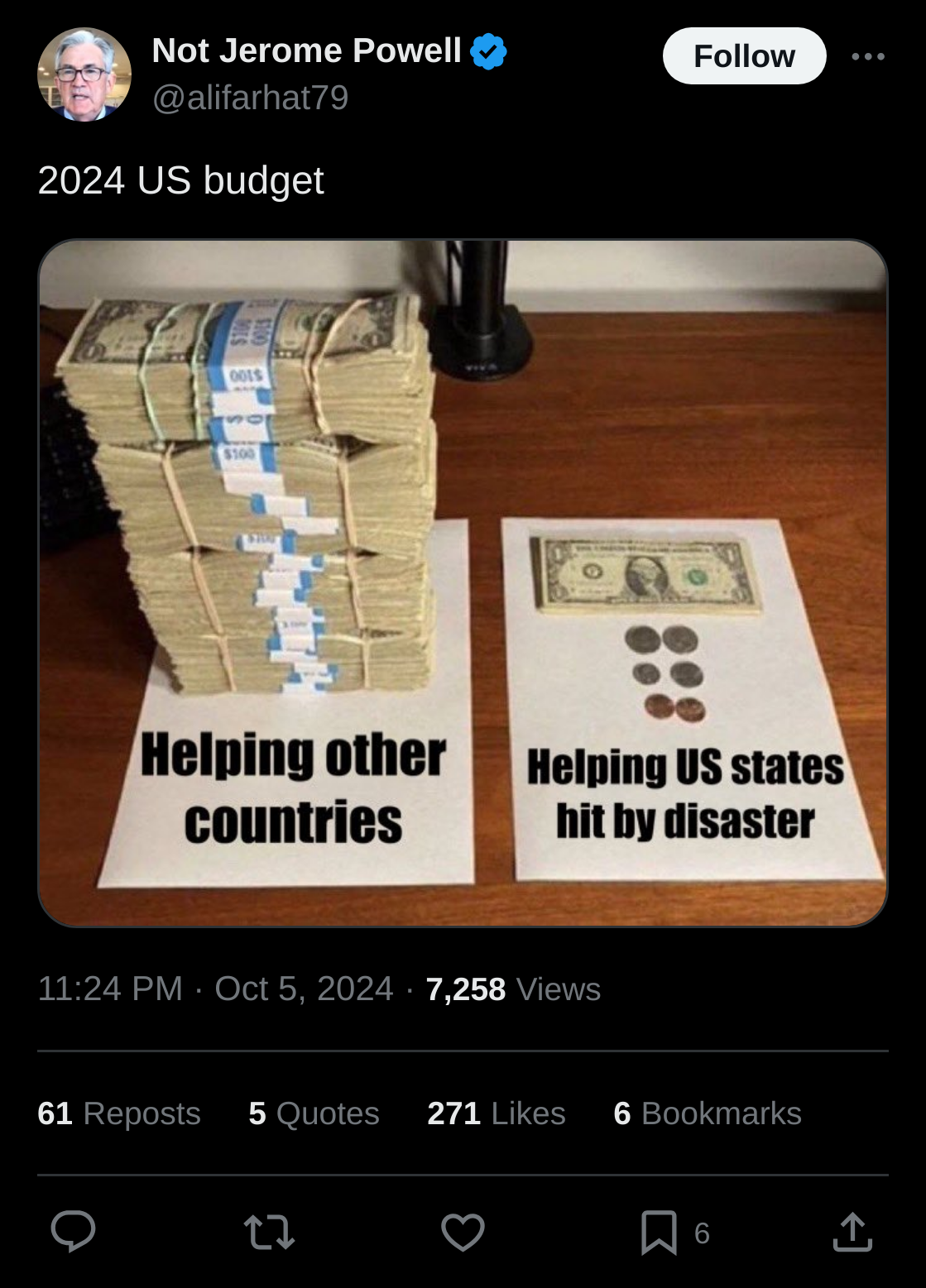View the list of 61 Reposts
Viewport: 926px width, 1288px height.
[x=119, y=1113]
